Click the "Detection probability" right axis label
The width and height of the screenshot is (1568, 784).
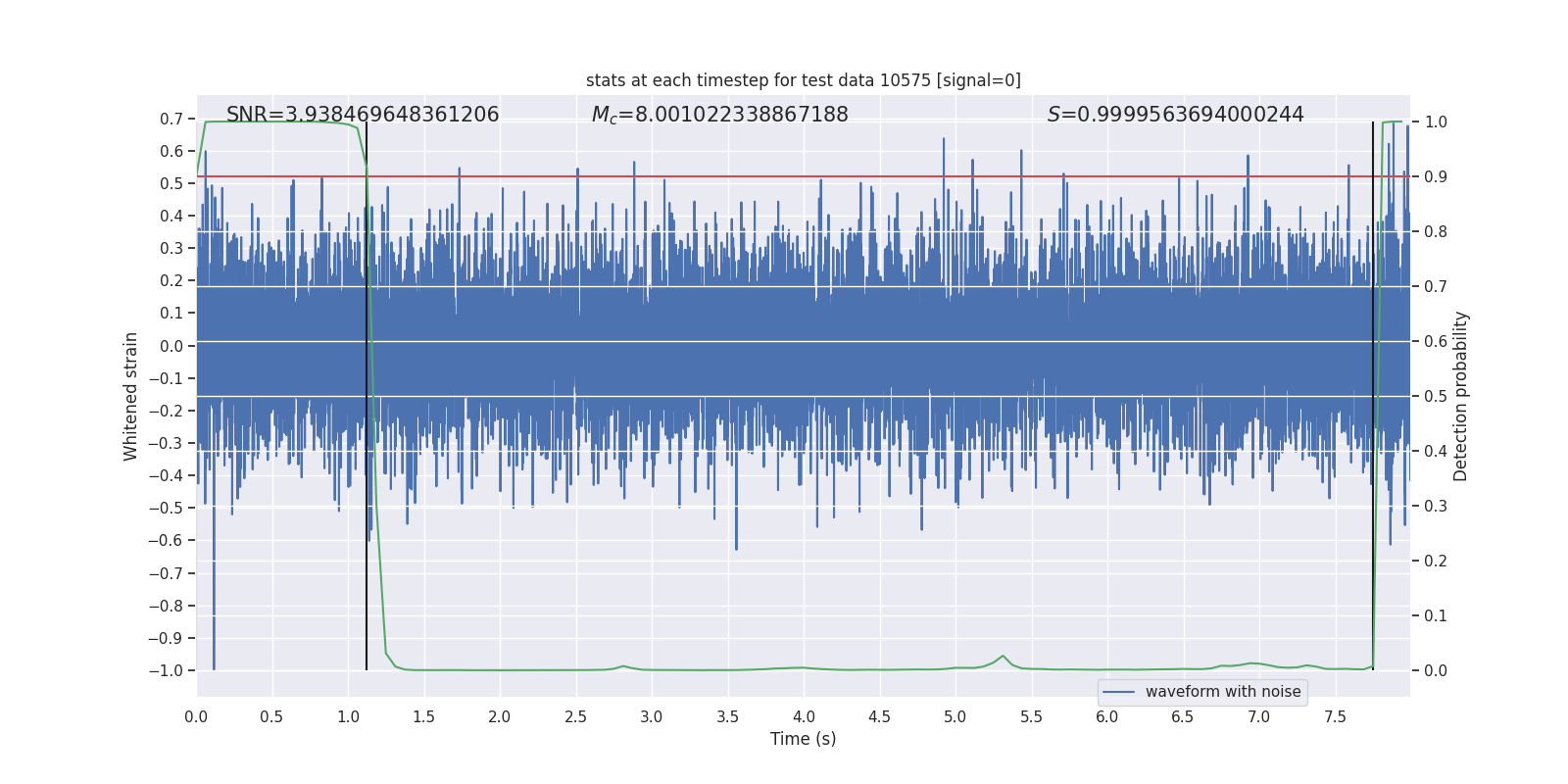pos(1461,396)
